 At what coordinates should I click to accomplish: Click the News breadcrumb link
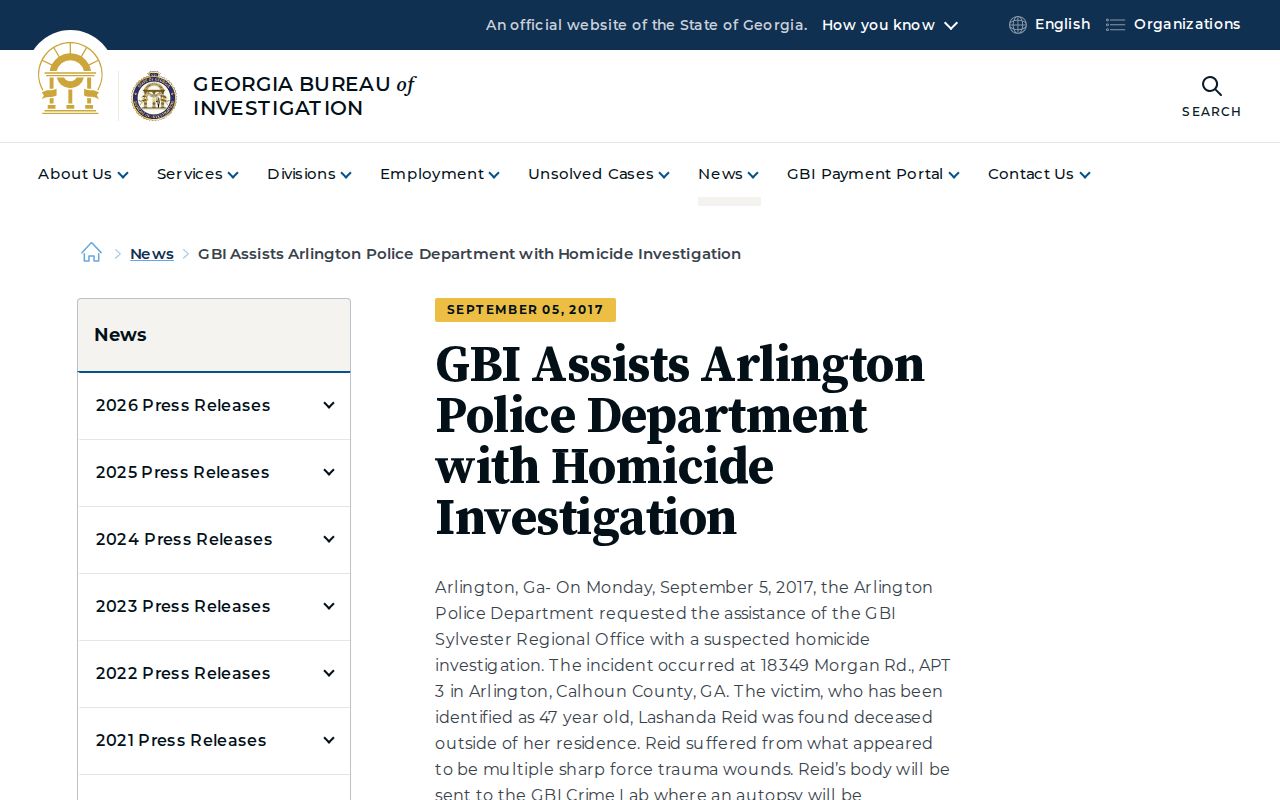(x=152, y=254)
